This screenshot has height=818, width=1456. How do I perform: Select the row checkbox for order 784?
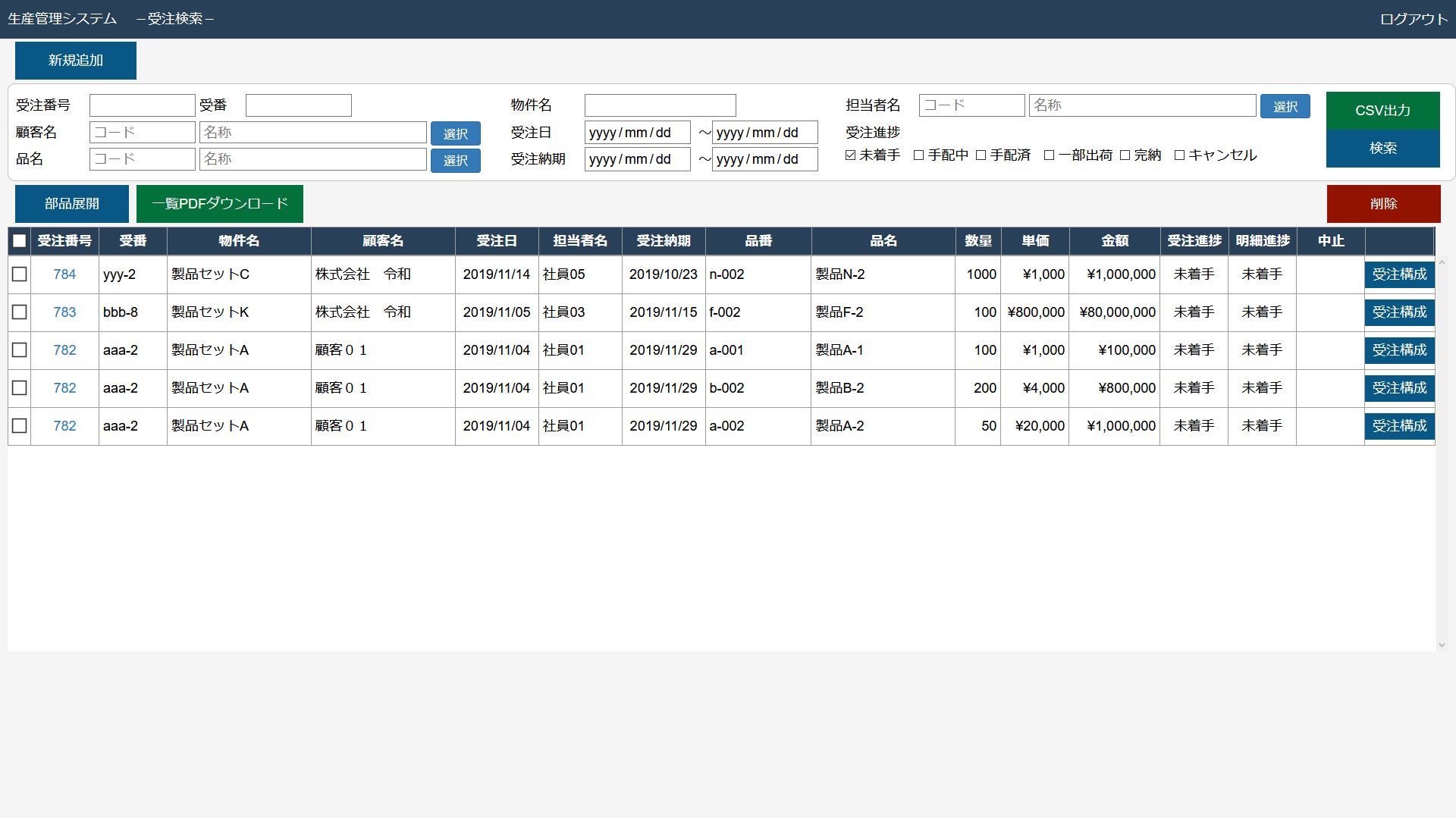tap(20, 274)
